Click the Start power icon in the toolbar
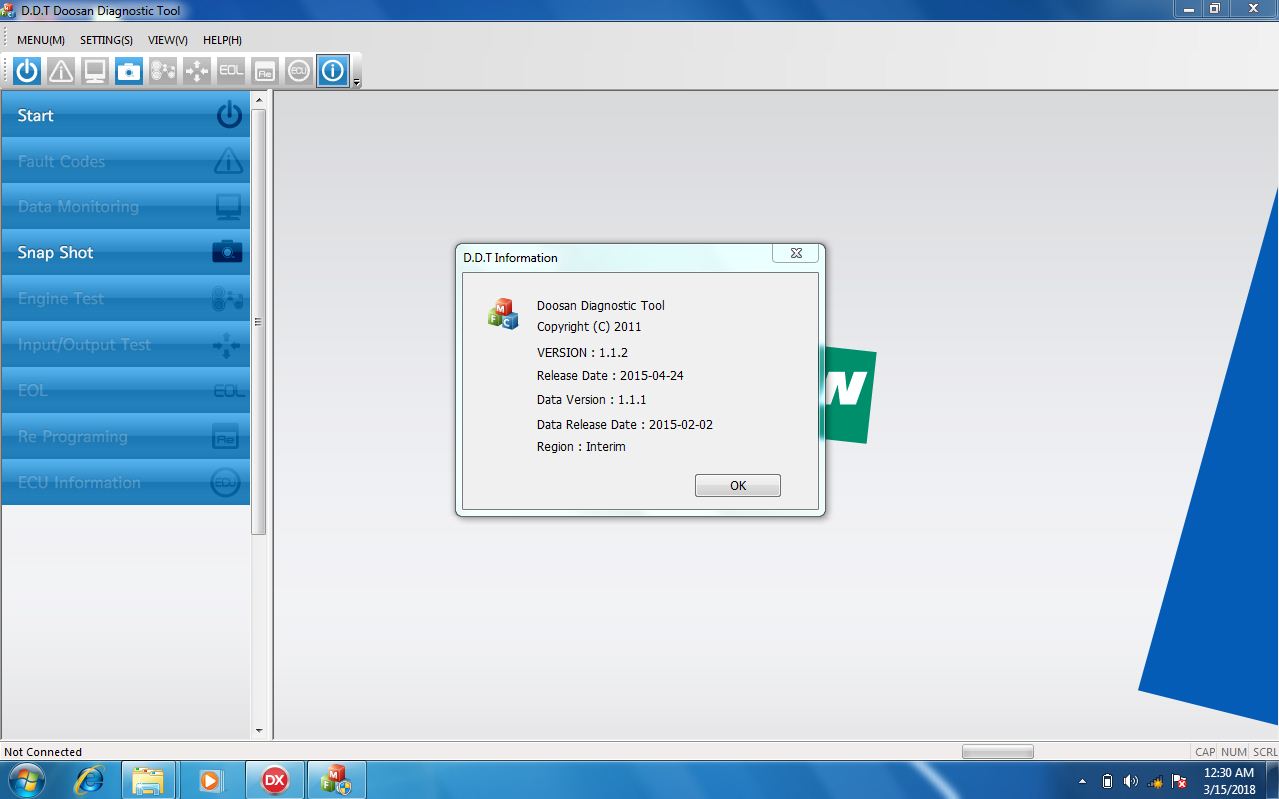The height and width of the screenshot is (799, 1279). coord(27,71)
